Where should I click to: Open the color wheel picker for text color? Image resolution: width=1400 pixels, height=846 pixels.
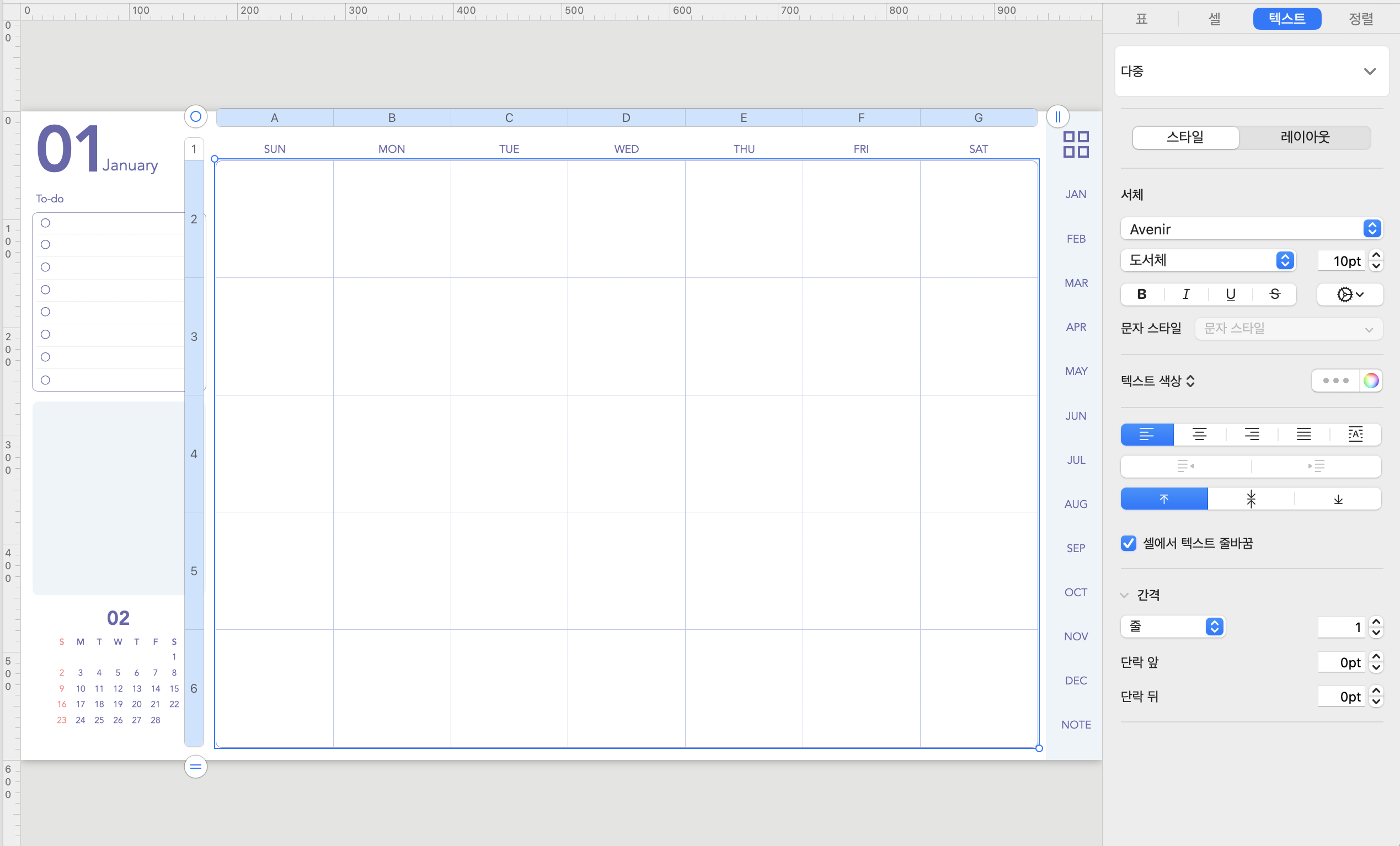[1371, 381]
